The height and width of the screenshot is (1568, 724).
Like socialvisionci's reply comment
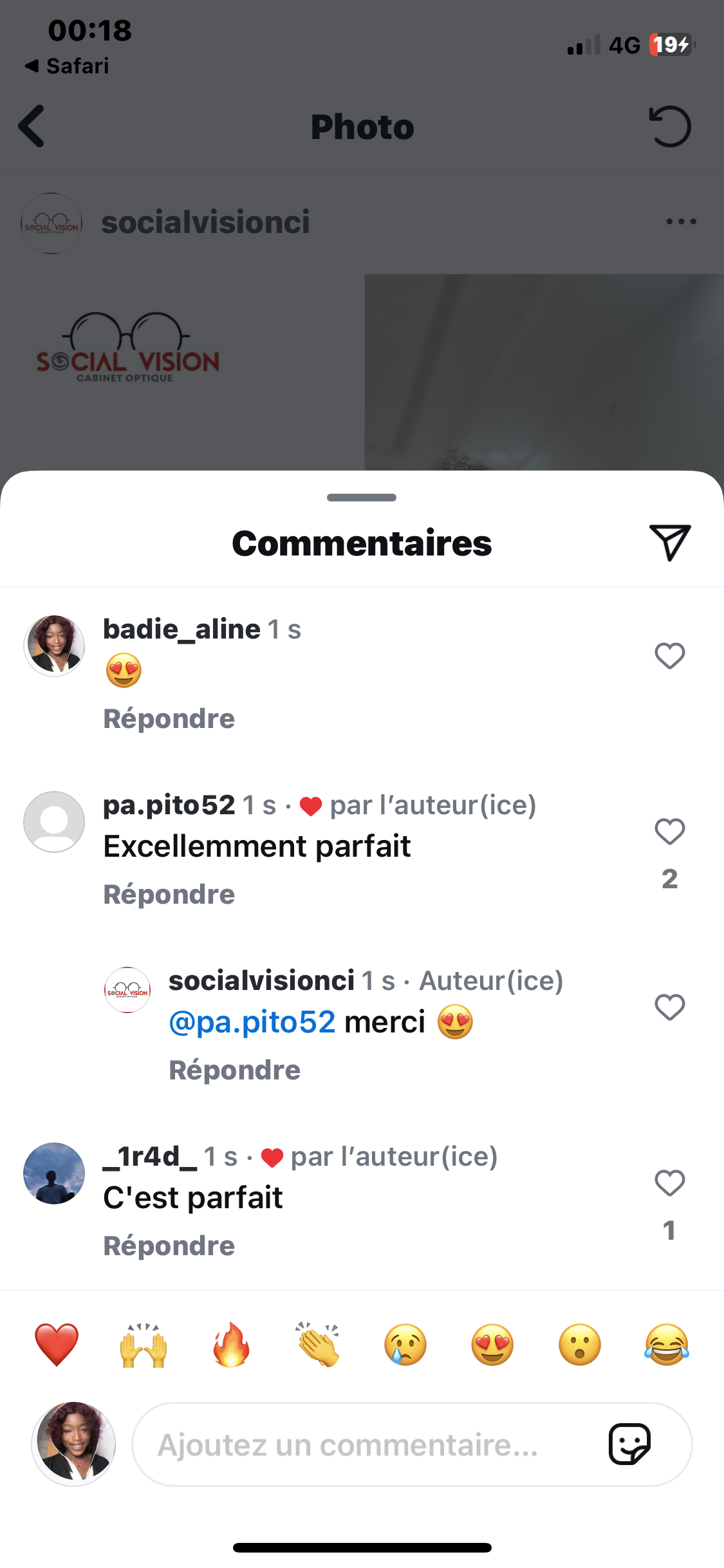(x=669, y=1007)
